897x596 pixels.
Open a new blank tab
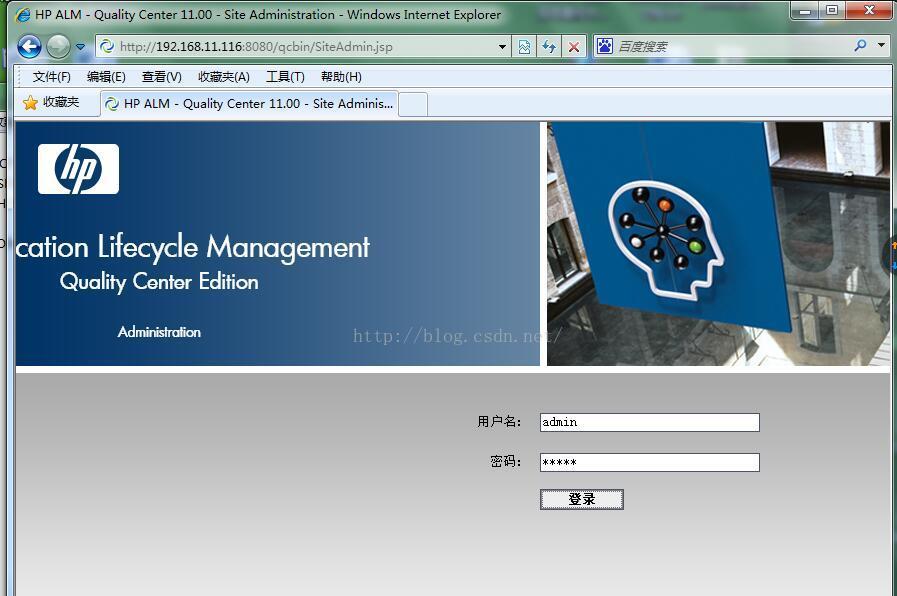coord(413,105)
